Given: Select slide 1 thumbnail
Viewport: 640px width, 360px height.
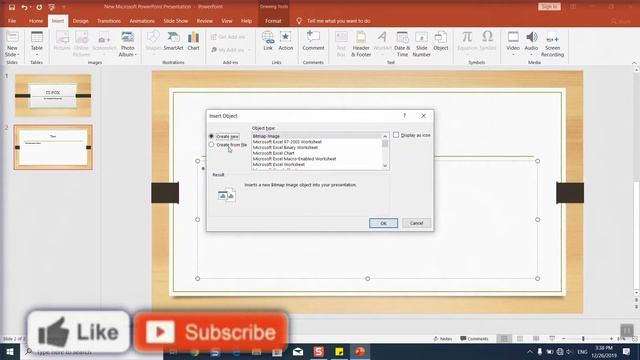Looking at the screenshot, I should click(x=53, y=96).
